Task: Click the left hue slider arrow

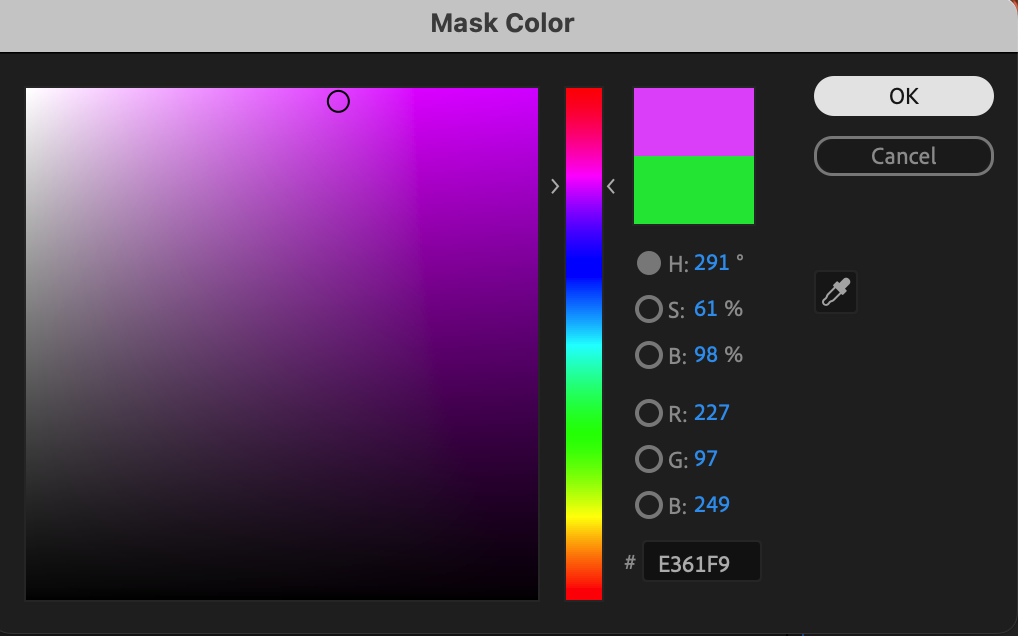Action: [x=554, y=187]
